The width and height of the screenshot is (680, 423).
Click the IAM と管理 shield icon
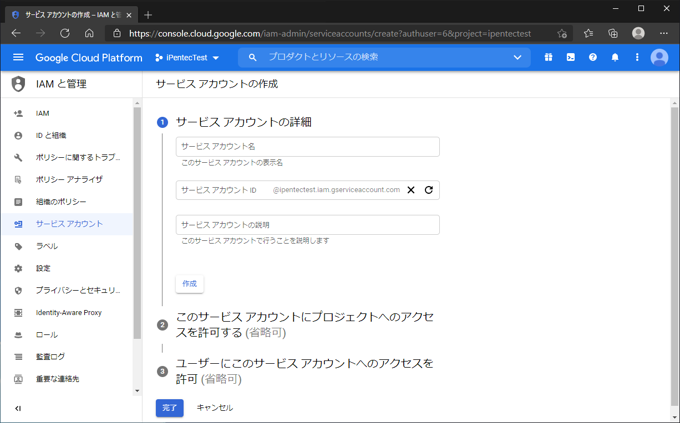point(18,84)
